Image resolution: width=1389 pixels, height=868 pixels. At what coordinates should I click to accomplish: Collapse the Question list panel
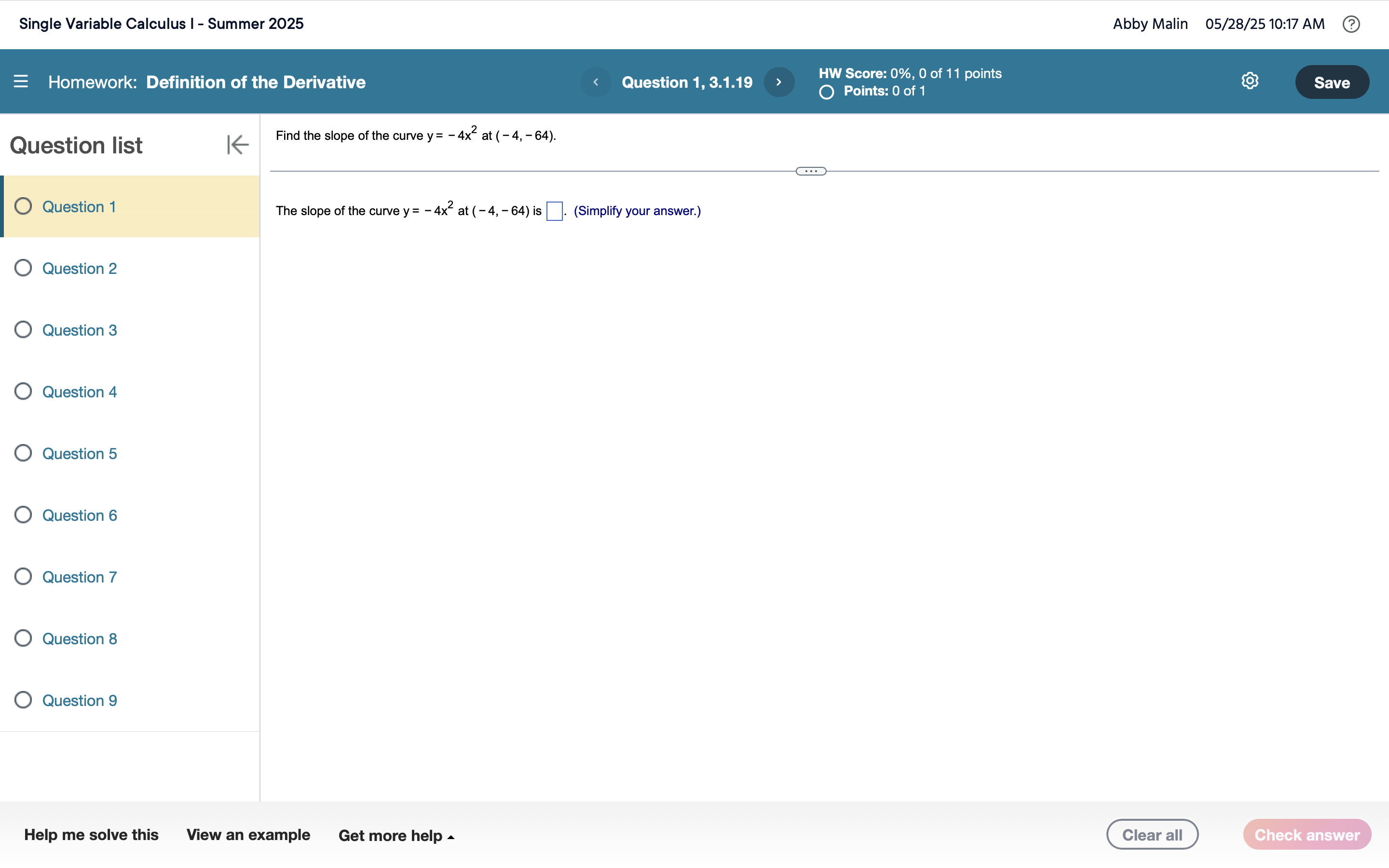pyautogui.click(x=237, y=145)
